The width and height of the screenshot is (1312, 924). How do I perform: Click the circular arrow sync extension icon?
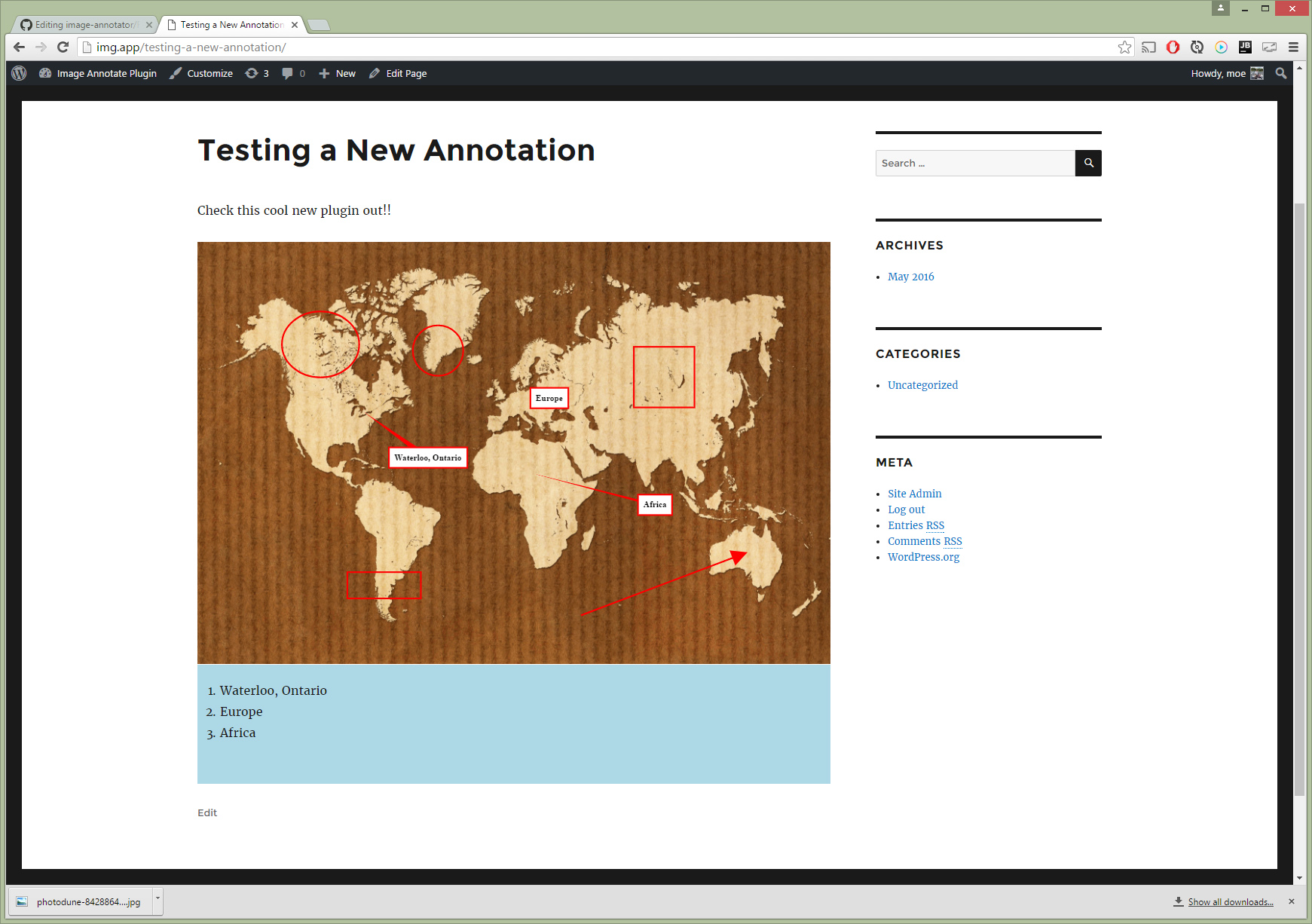pos(1197,47)
